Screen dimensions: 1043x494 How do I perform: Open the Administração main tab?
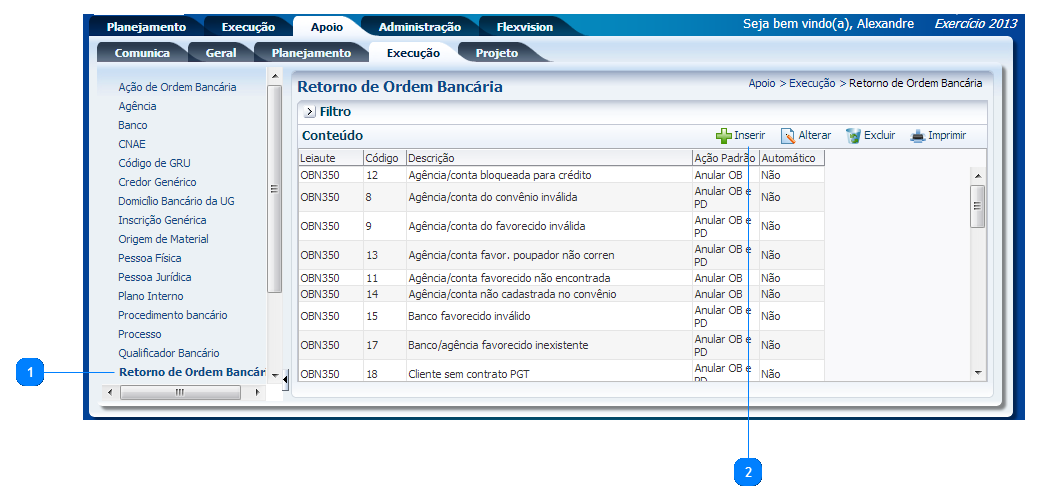419,27
